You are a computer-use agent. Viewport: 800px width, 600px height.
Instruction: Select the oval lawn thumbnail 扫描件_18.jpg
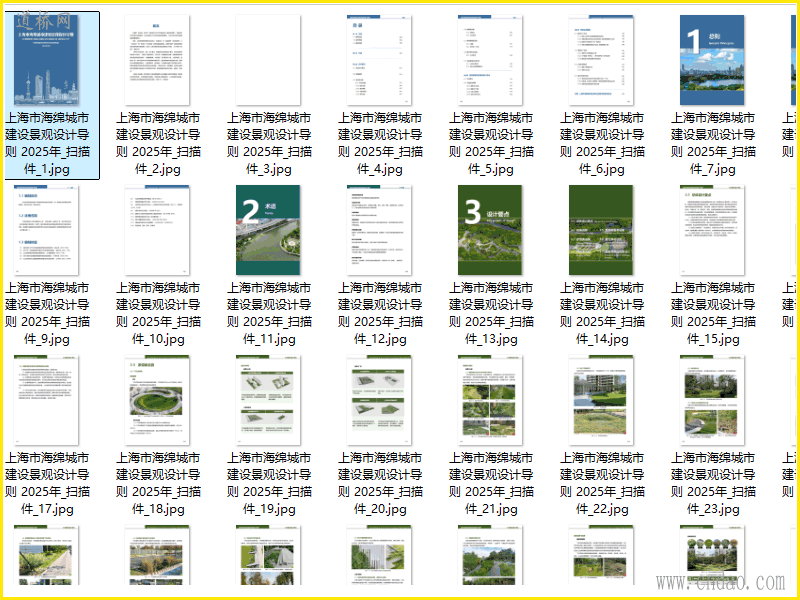click(157, 400)
